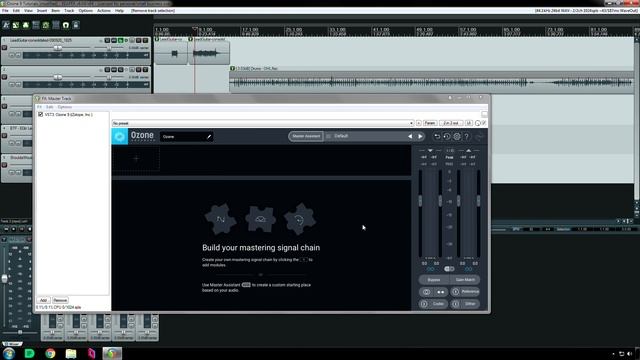Click the Ozone blue logo icon

coord(120,136)
